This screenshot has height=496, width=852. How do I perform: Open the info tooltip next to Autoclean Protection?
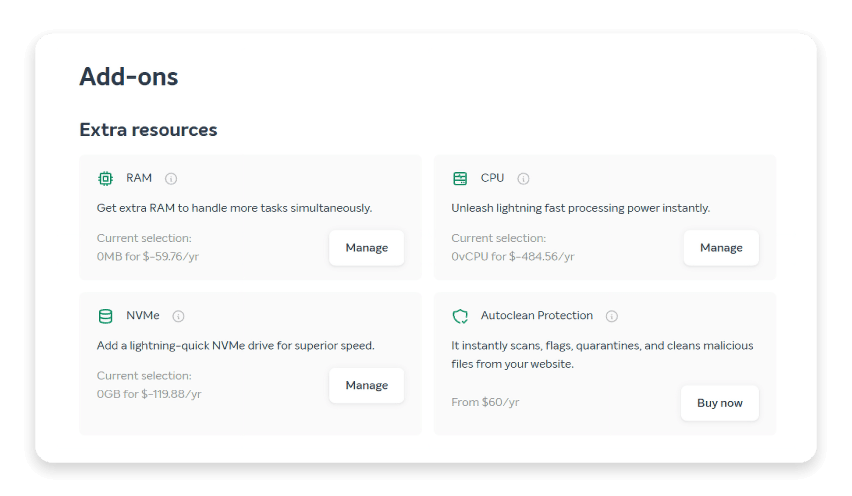tap(612, 316)
